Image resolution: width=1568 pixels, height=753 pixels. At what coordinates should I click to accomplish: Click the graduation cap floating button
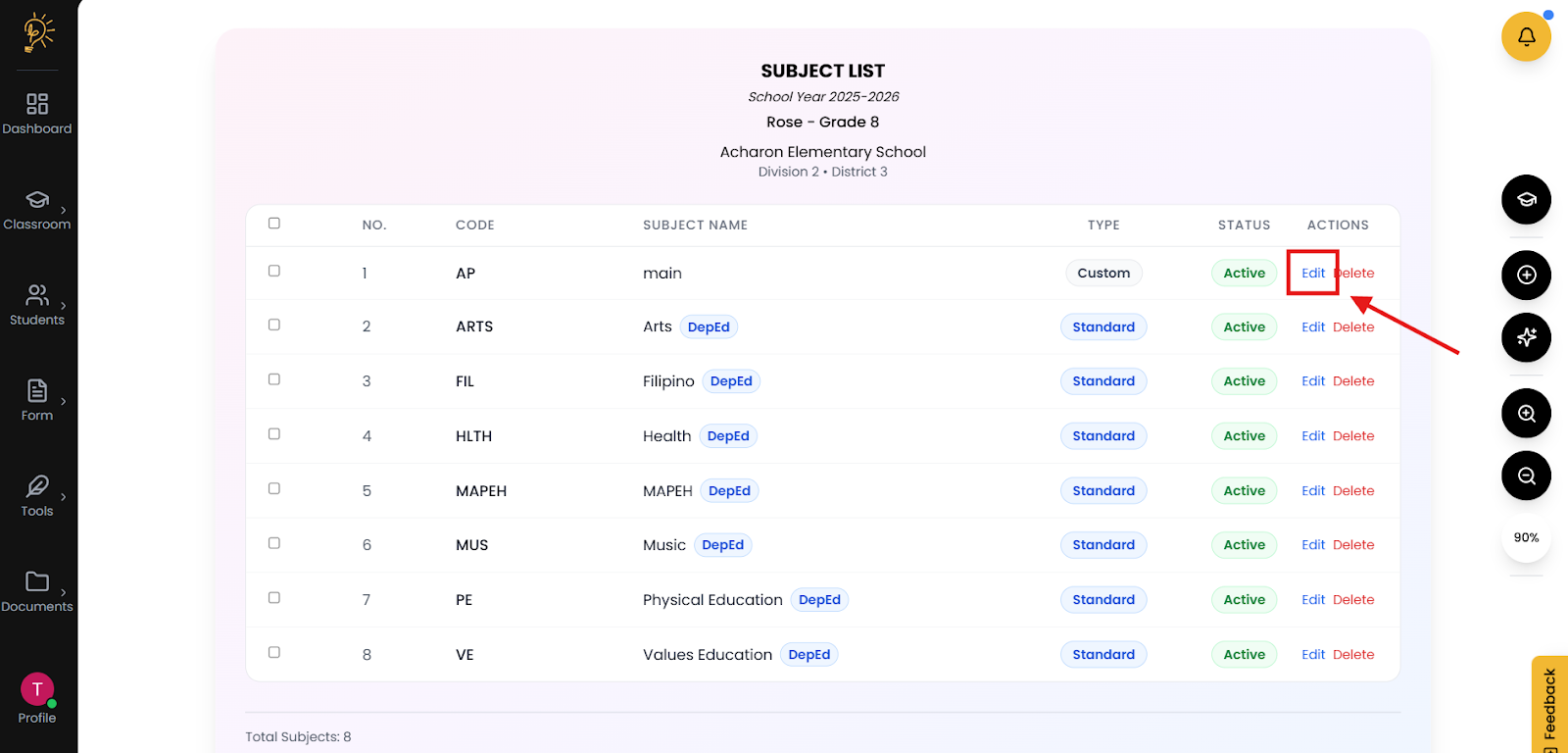pyautogui.click(x=1526, y=200)
